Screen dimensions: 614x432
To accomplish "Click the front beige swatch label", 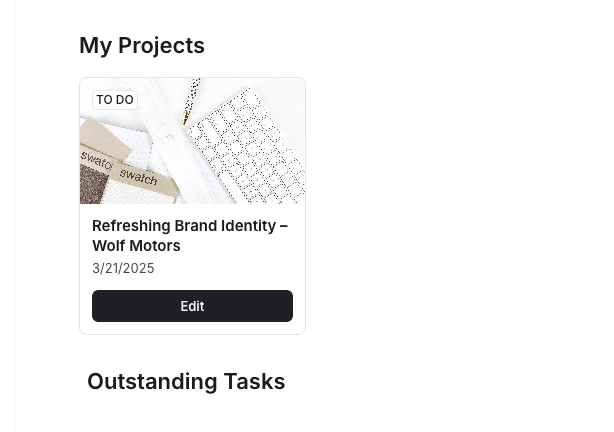I will pyautogui.click(x=143, y=181).
